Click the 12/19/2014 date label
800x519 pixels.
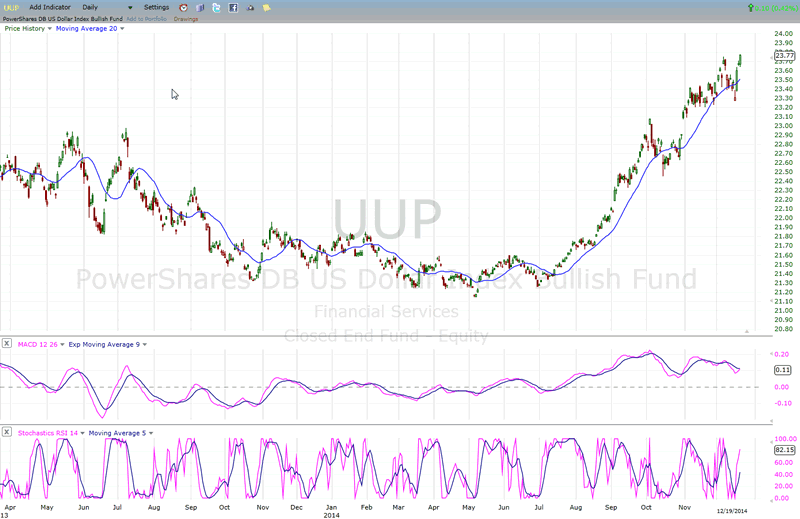click(732, 511)
